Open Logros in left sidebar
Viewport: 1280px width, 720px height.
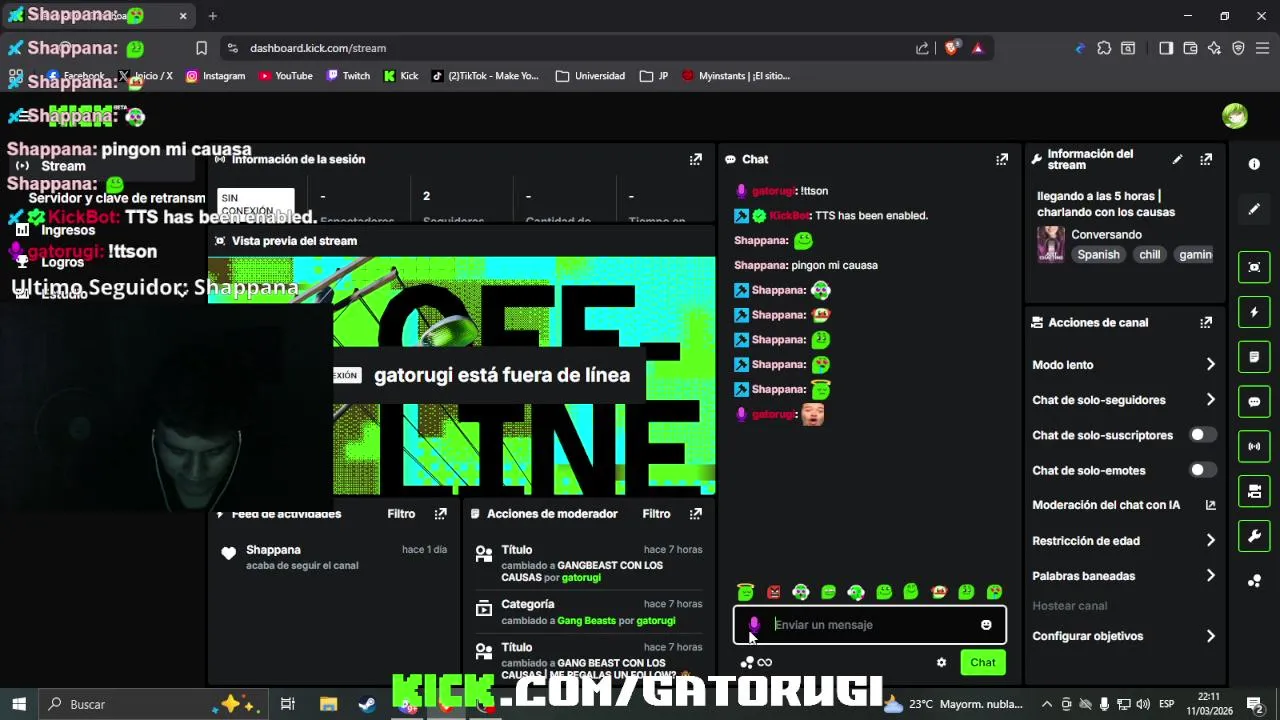click(63, 262)
